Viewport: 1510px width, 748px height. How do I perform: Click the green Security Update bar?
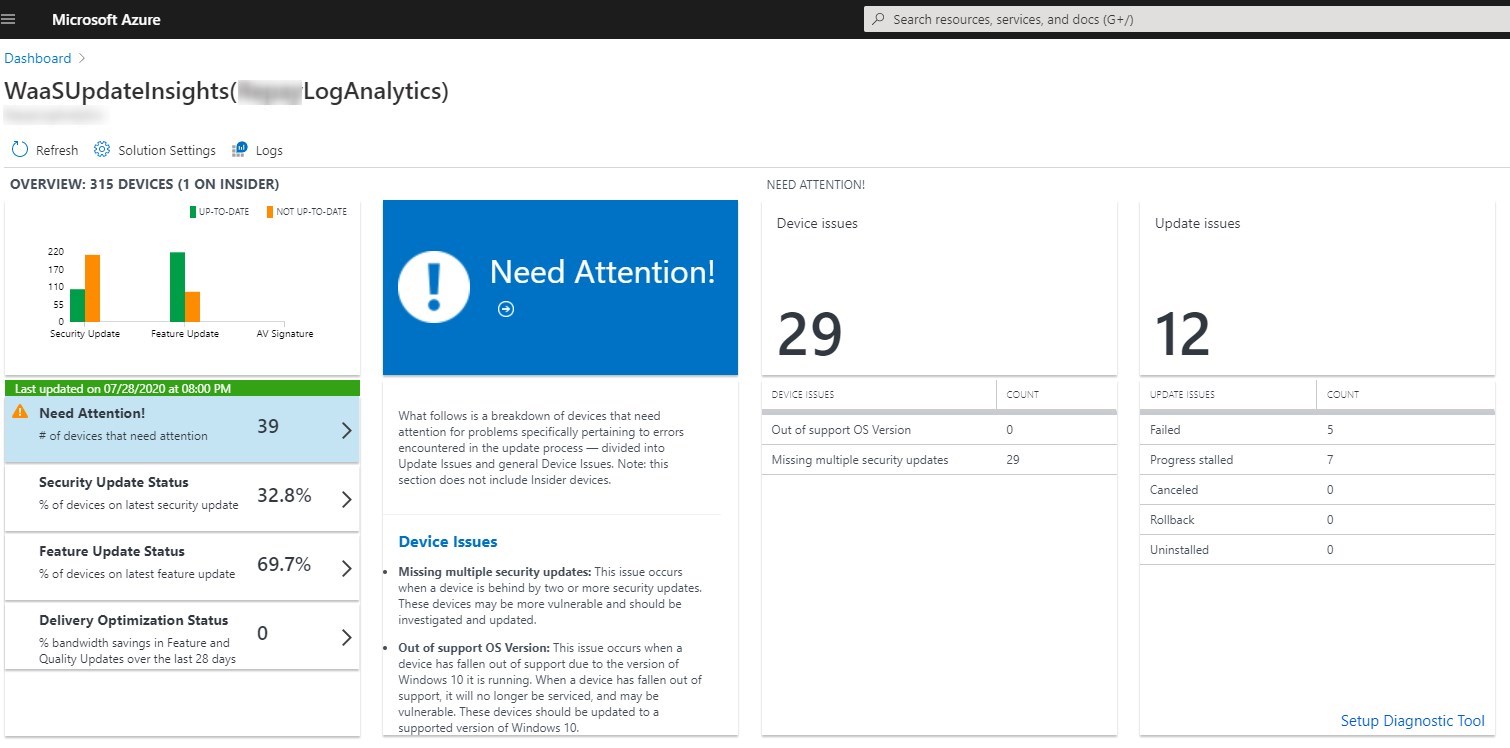coord(77,305)
